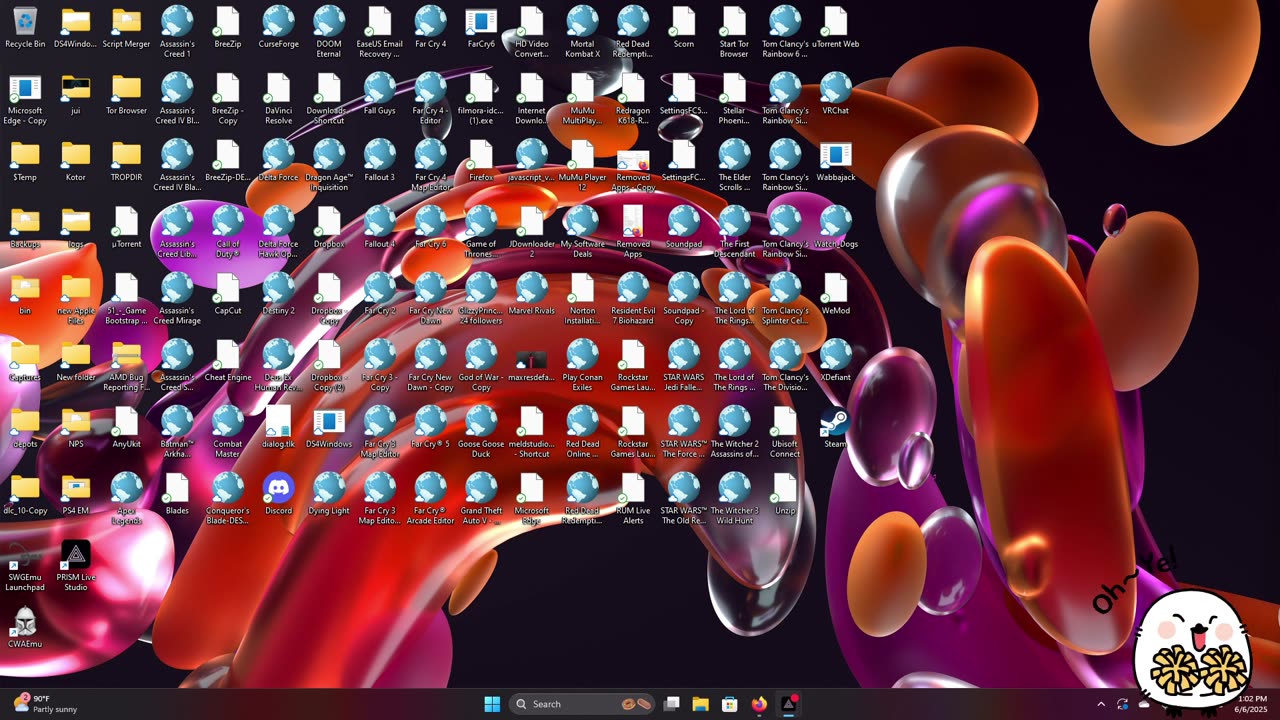The height and width of the screenshot is (720, 1280).
Task: Select the VRChat desktop icon
Action: [x=836, y=95]
